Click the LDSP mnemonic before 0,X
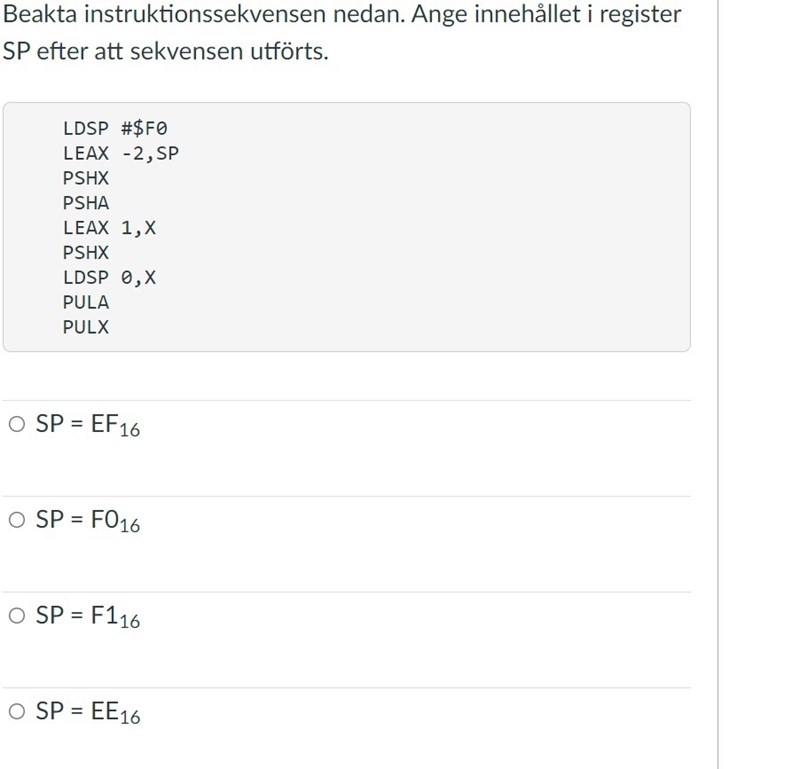800x769 pixels. click(x=86, y=277)
